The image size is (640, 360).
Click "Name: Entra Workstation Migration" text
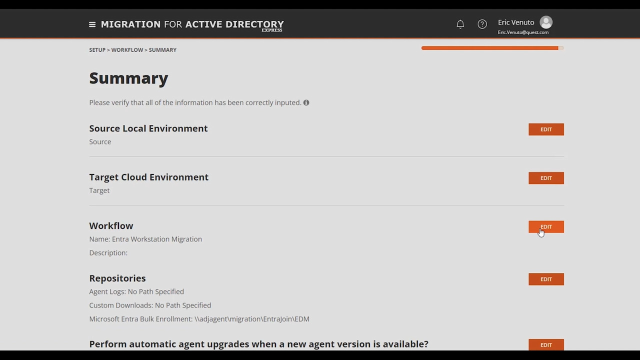coord(145,239)
